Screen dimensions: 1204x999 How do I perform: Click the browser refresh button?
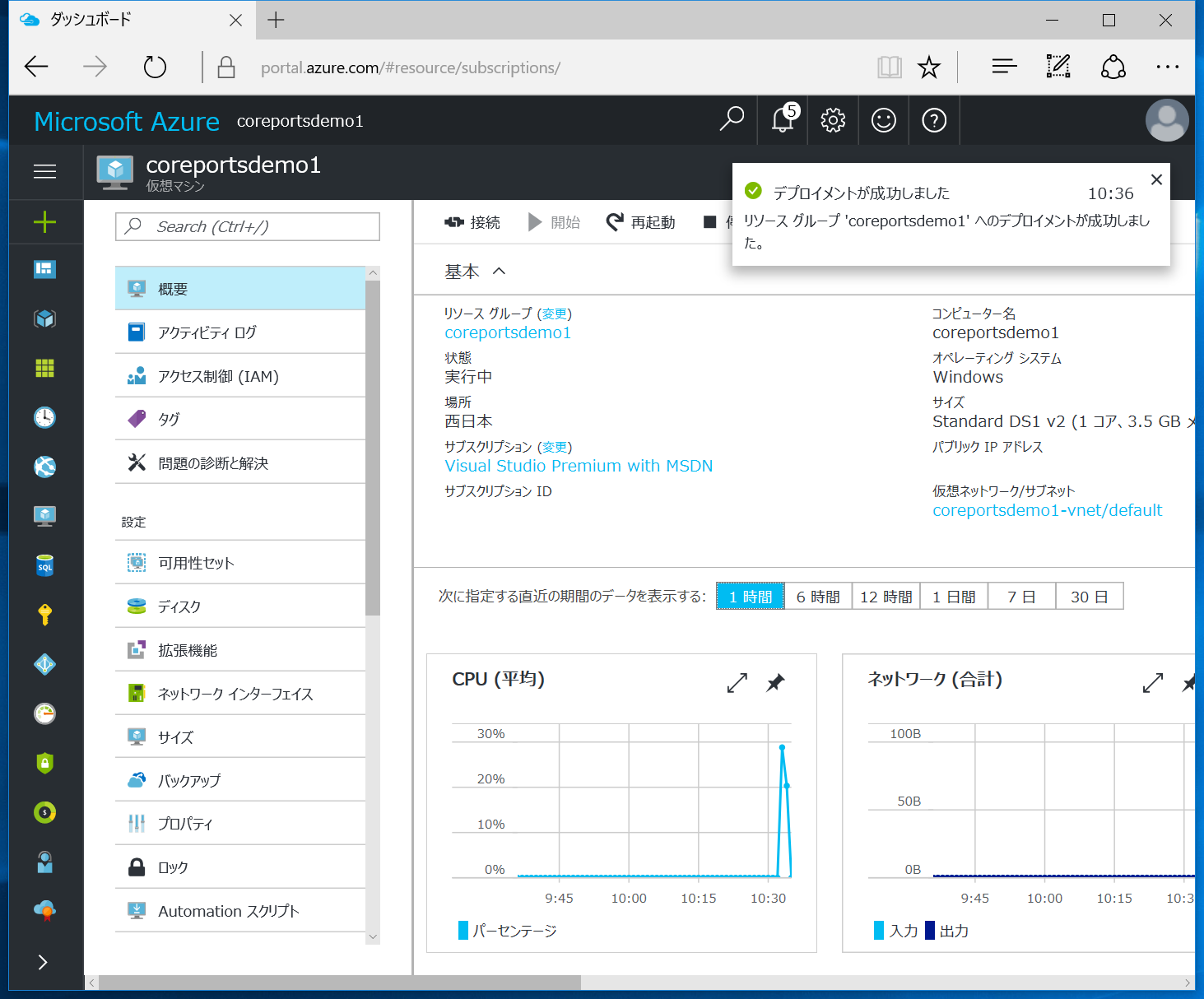[155, 67]
